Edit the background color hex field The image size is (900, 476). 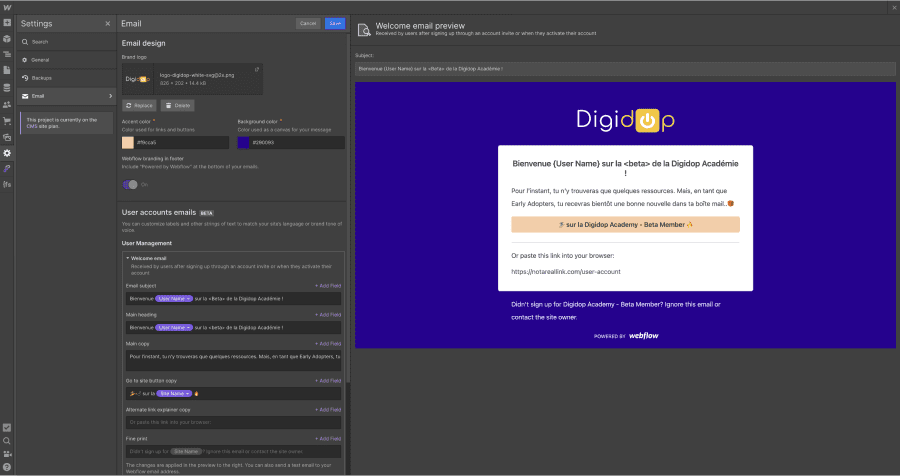pos(297,142)
